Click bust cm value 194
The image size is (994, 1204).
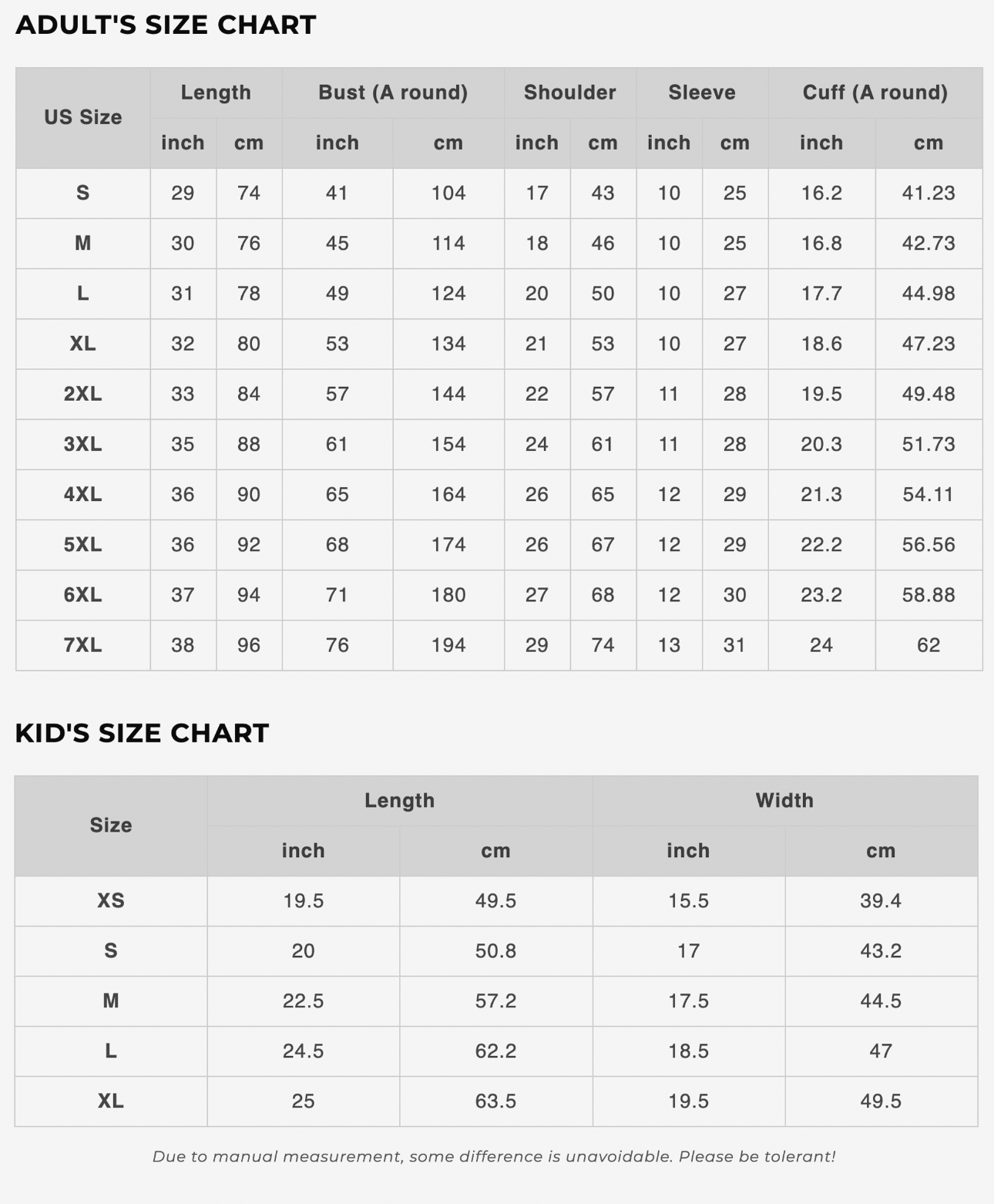tap(448, 645)
